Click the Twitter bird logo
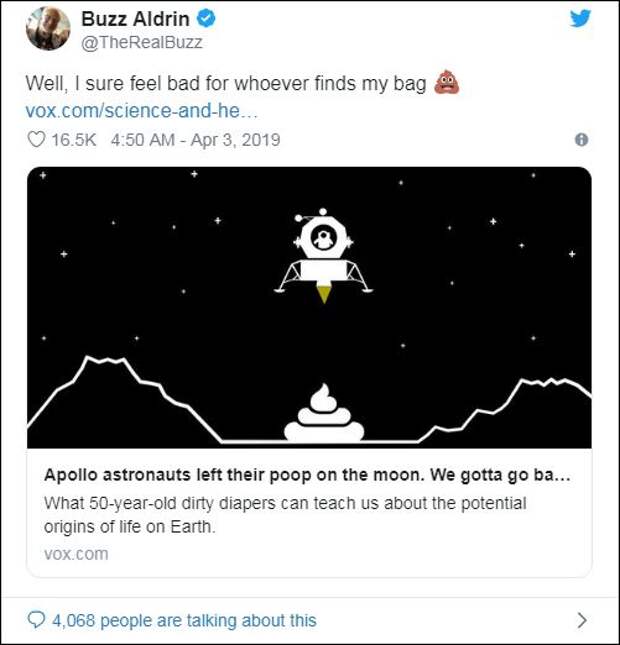 (x=580, y=19)
